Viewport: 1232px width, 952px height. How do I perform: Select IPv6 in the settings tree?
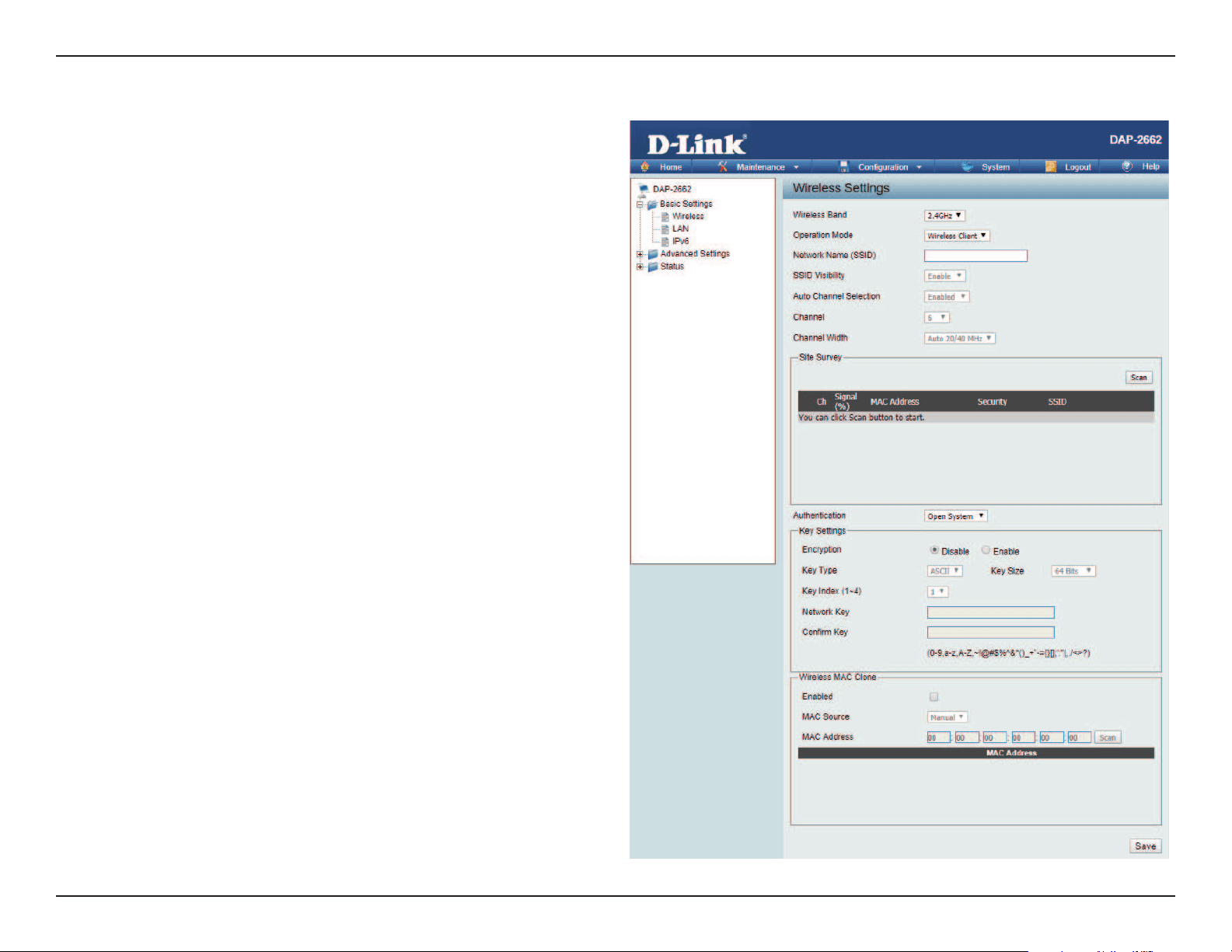[680, 242]
